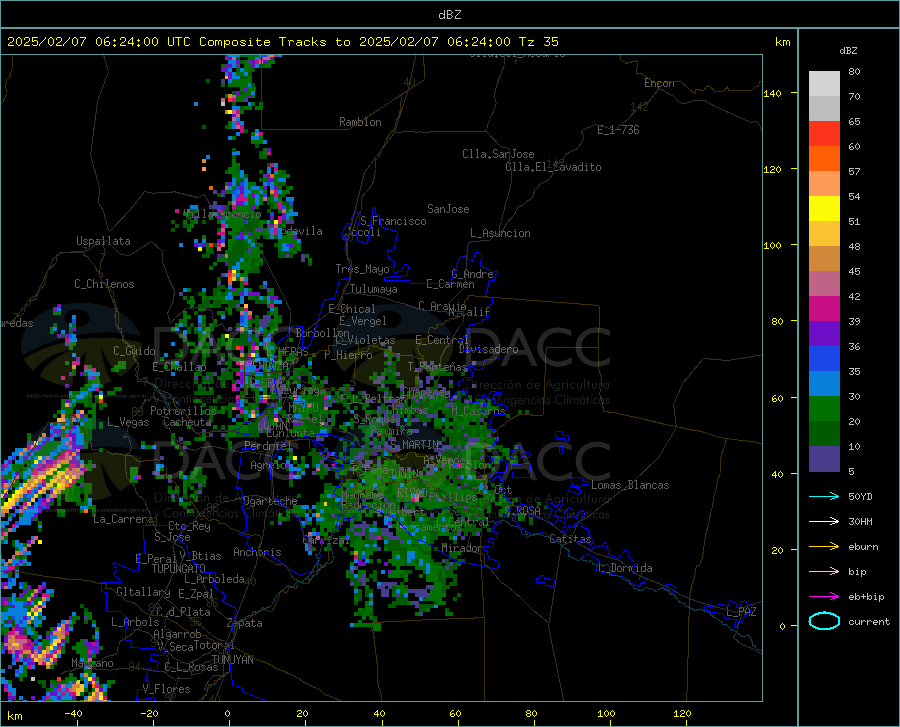900x727 pixels.
Task: Click the magenta 42 dBZ legend swatch
Action: 824,309
